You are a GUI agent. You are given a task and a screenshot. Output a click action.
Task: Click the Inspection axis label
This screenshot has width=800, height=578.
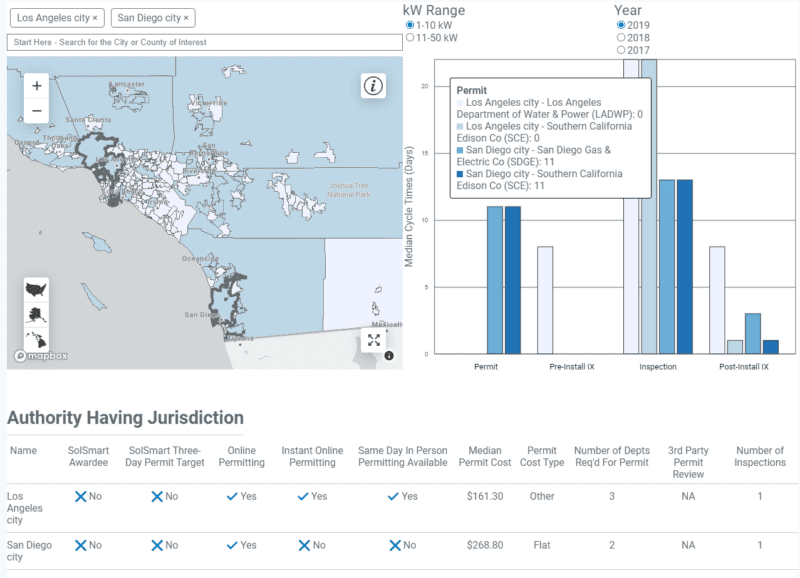pos(658,367)
